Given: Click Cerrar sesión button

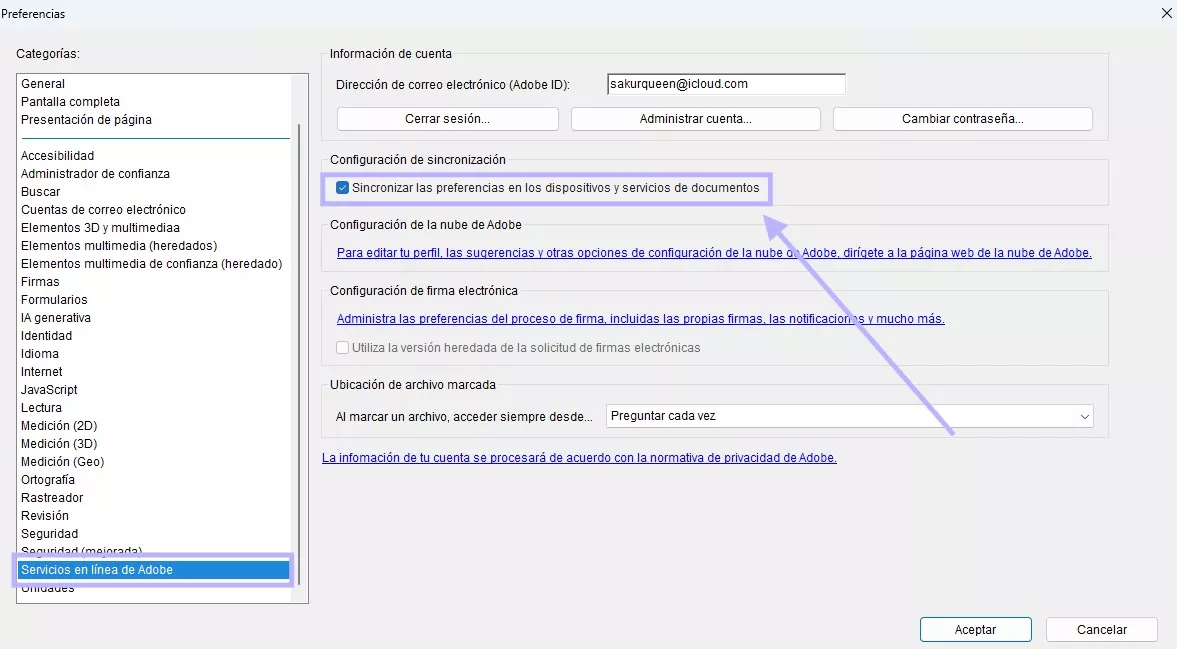Looking at the screenshot, I should [447, 119].
